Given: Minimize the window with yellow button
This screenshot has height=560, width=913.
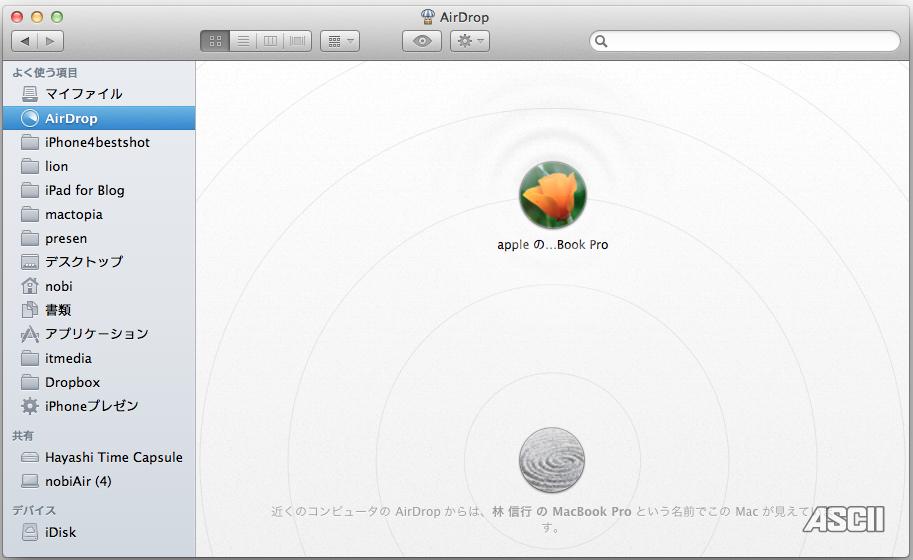Looking at the screenshot, I should 37,17.
